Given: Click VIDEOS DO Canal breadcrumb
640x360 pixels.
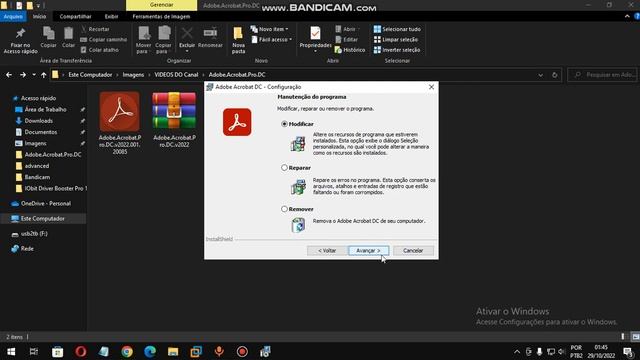Looking at the screenshot, I should pos(176,75).
